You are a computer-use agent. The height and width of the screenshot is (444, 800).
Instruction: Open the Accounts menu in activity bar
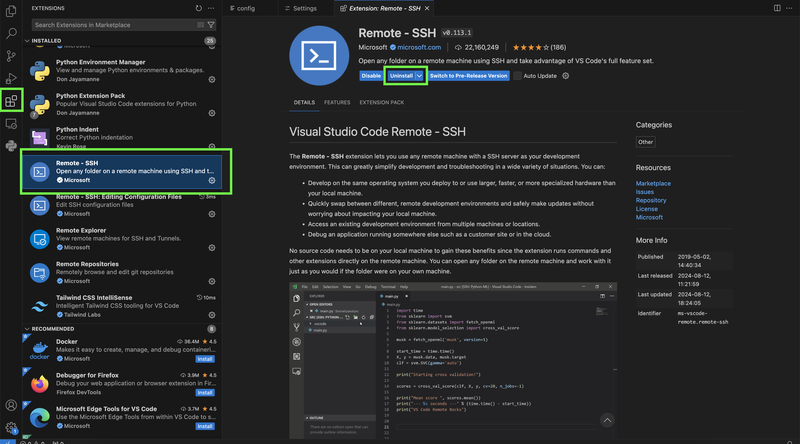click(11, 405)
